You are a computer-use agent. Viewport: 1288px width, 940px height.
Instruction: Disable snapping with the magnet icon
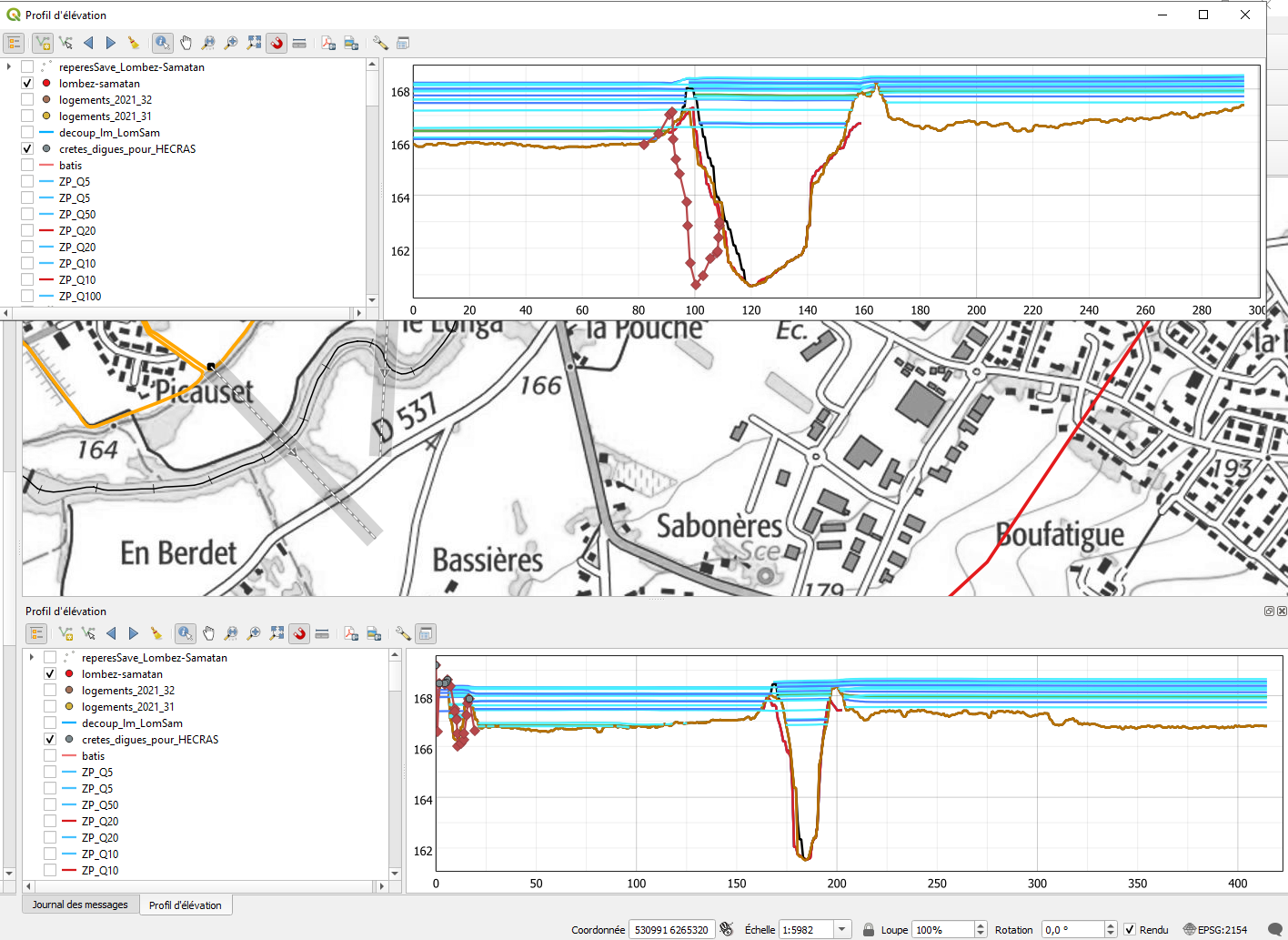click(277, 42)
